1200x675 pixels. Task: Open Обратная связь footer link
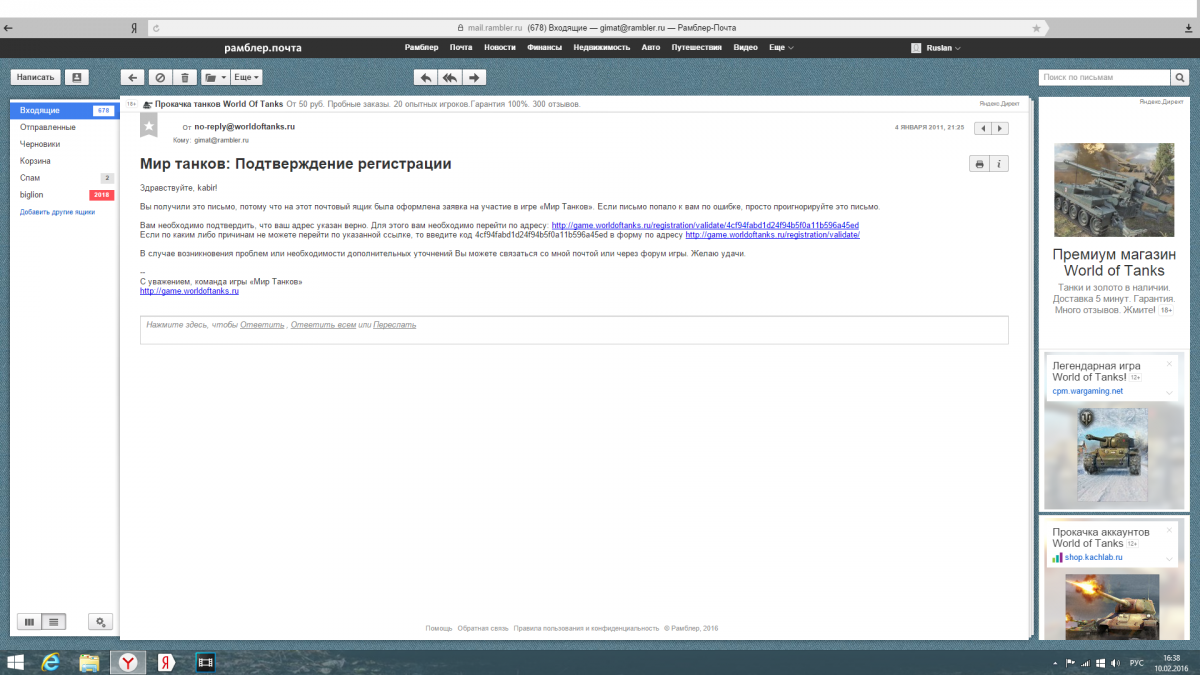[482, 629]
